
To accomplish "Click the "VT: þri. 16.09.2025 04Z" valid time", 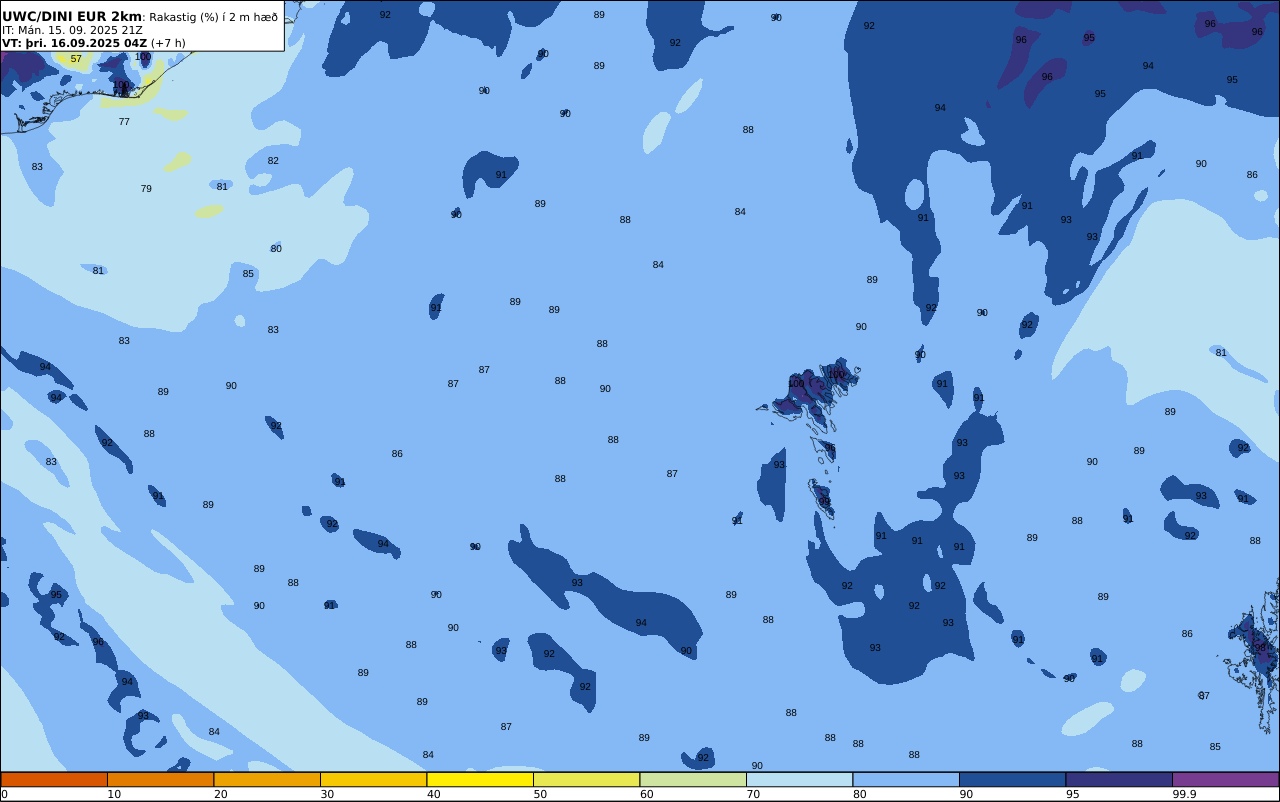I will pos(74,43).
